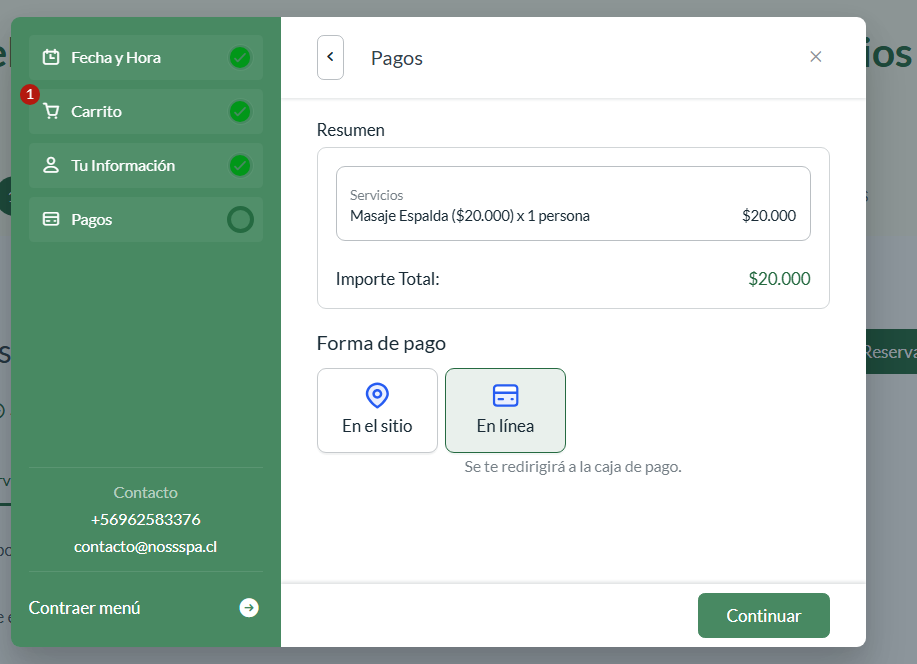
Task: Open the Tu Información step
Action: pos(123,166)
